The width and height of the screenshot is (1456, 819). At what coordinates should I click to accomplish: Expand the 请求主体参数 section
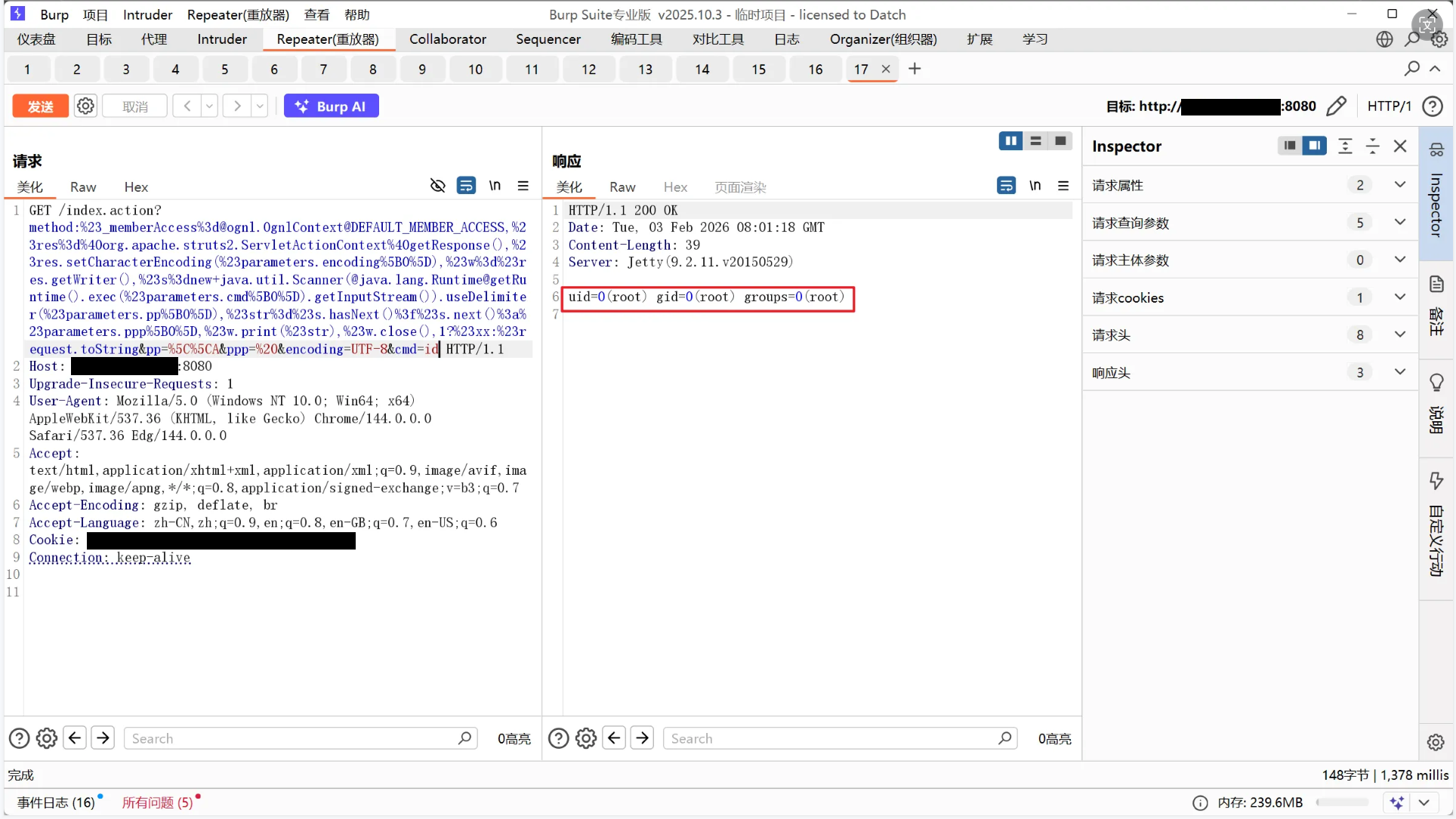point(1251,260)
